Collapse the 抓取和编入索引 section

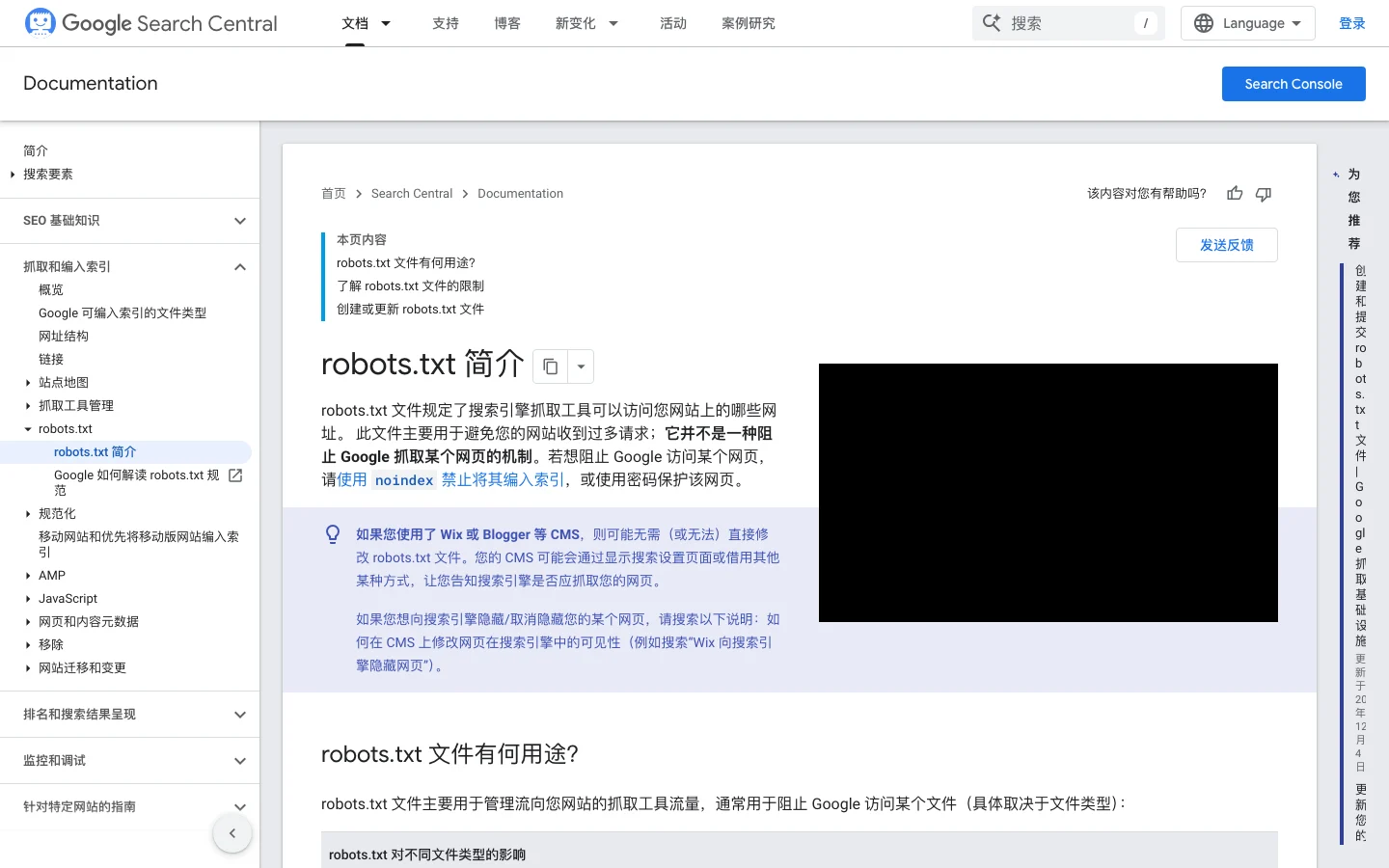click(240, 267)
